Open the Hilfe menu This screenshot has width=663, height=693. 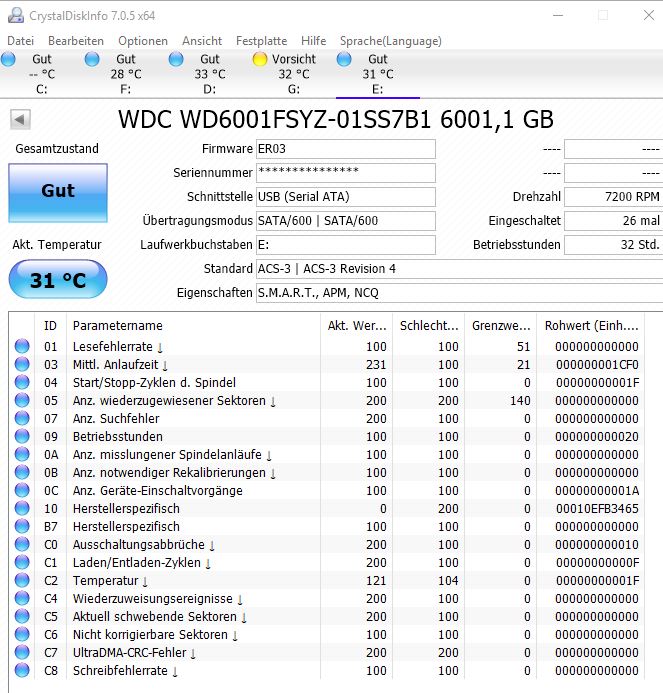[313, 41]
